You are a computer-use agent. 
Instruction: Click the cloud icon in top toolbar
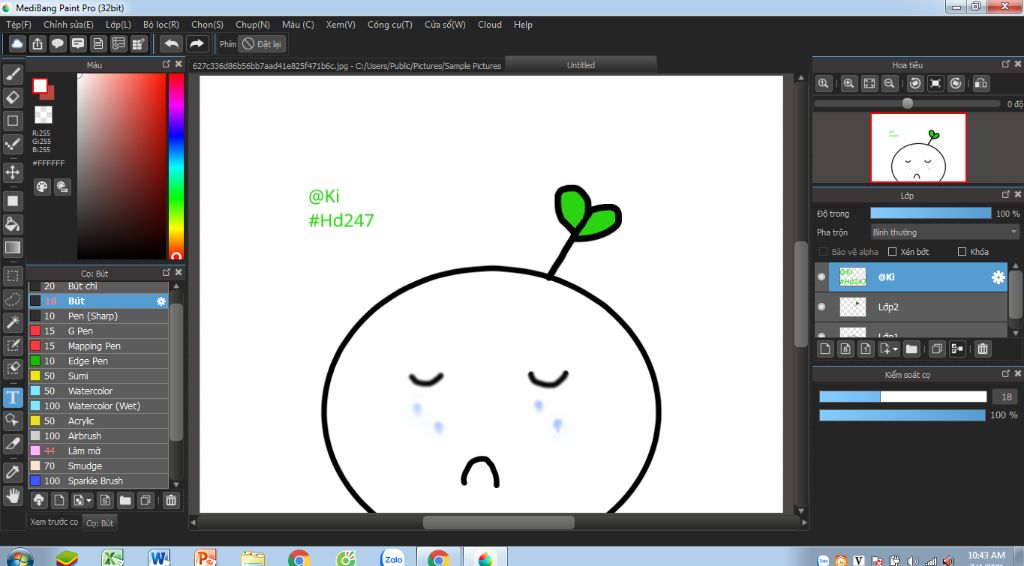click(17, 44)
